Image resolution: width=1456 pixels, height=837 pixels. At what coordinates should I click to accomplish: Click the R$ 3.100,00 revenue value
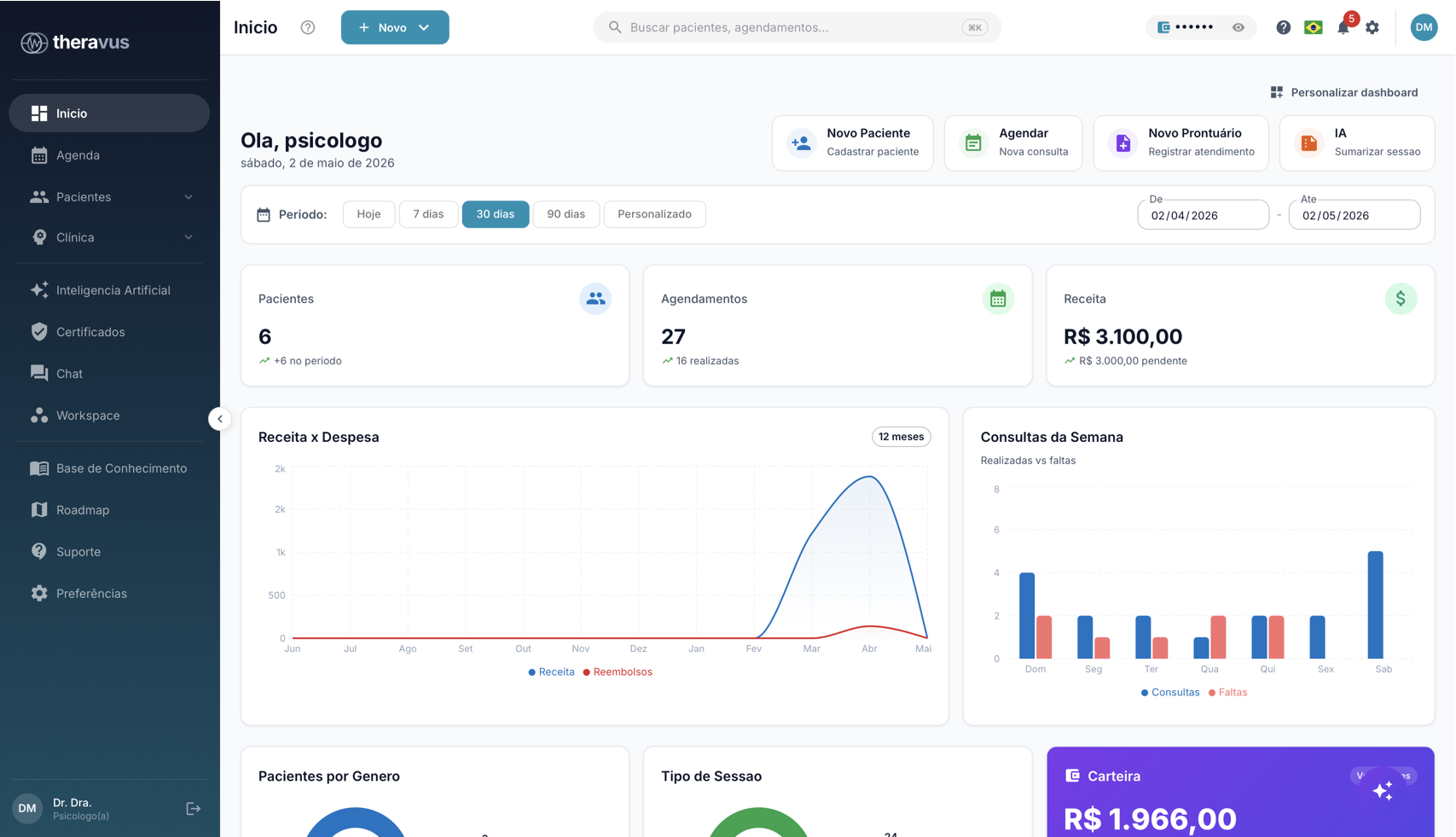coord(1122,337)
